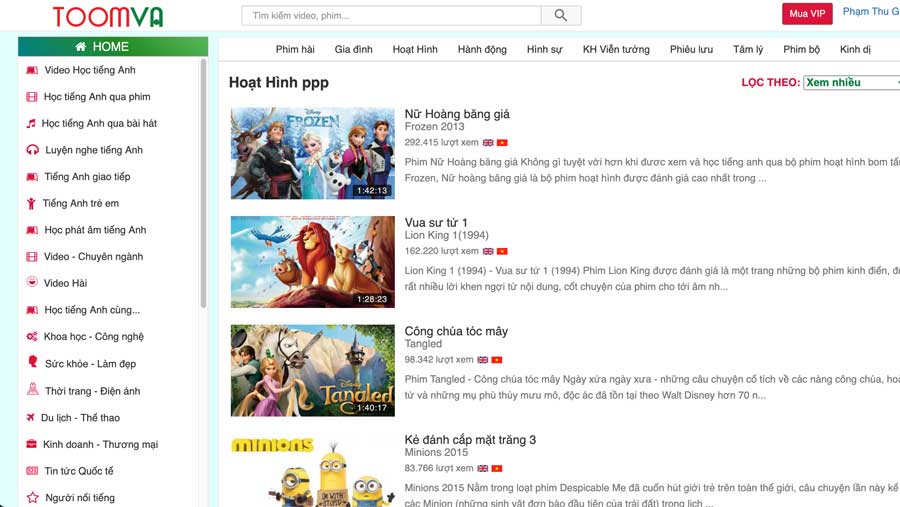Screen dimensions: 900x507
Task: Click book icon beside Video Học tiếng Anh
Action: click(x=32, y=70)
